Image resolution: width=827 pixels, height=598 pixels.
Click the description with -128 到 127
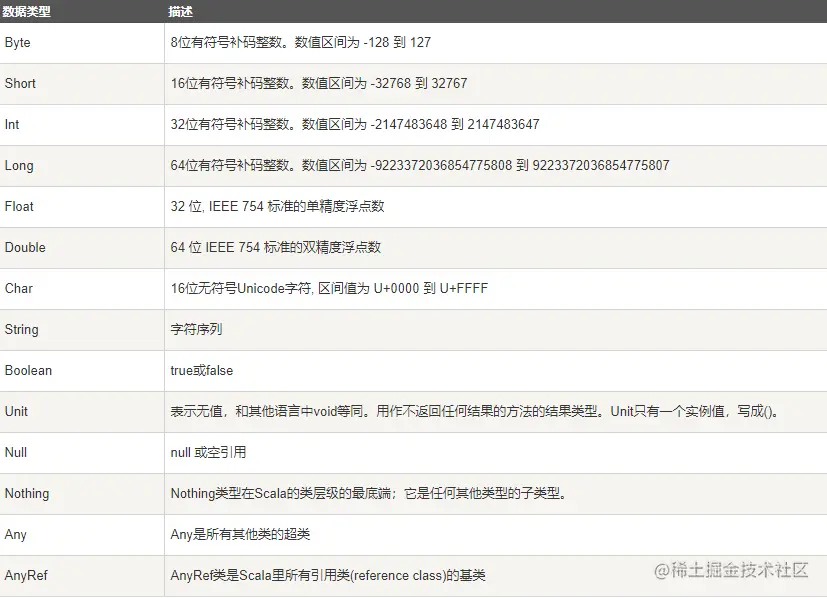point(301,42)
